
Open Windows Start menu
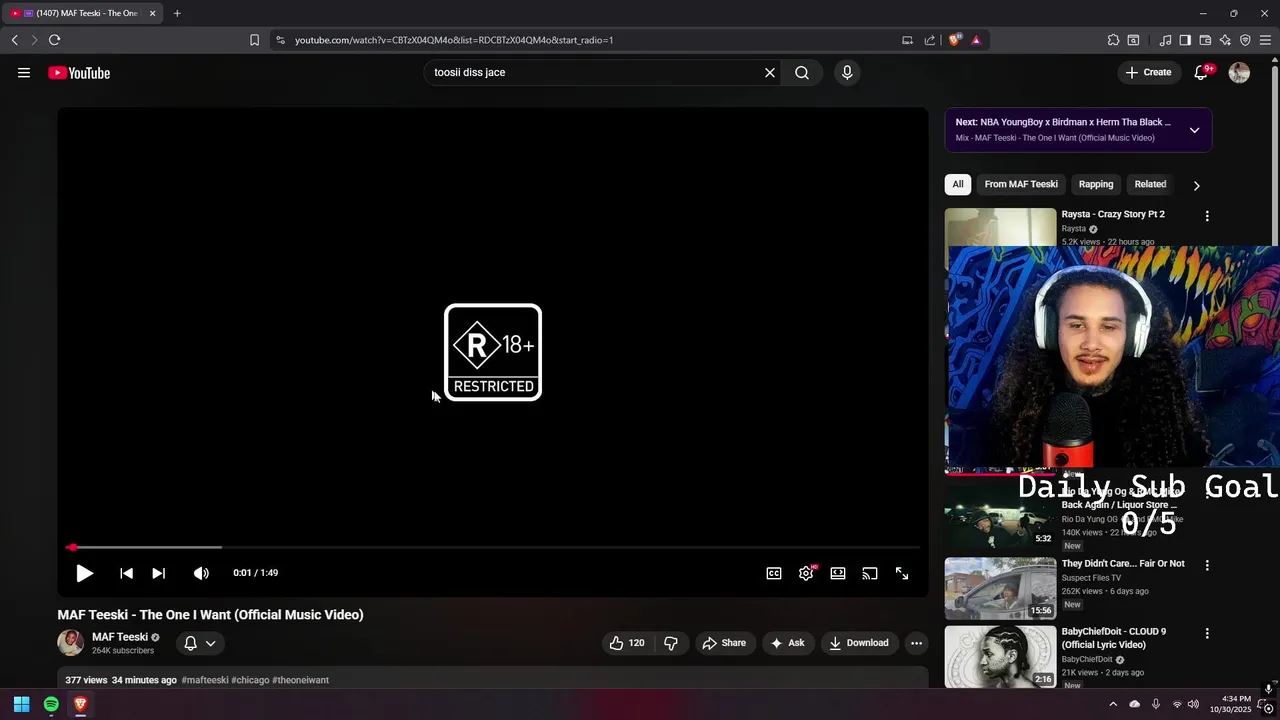pos(21,704)
